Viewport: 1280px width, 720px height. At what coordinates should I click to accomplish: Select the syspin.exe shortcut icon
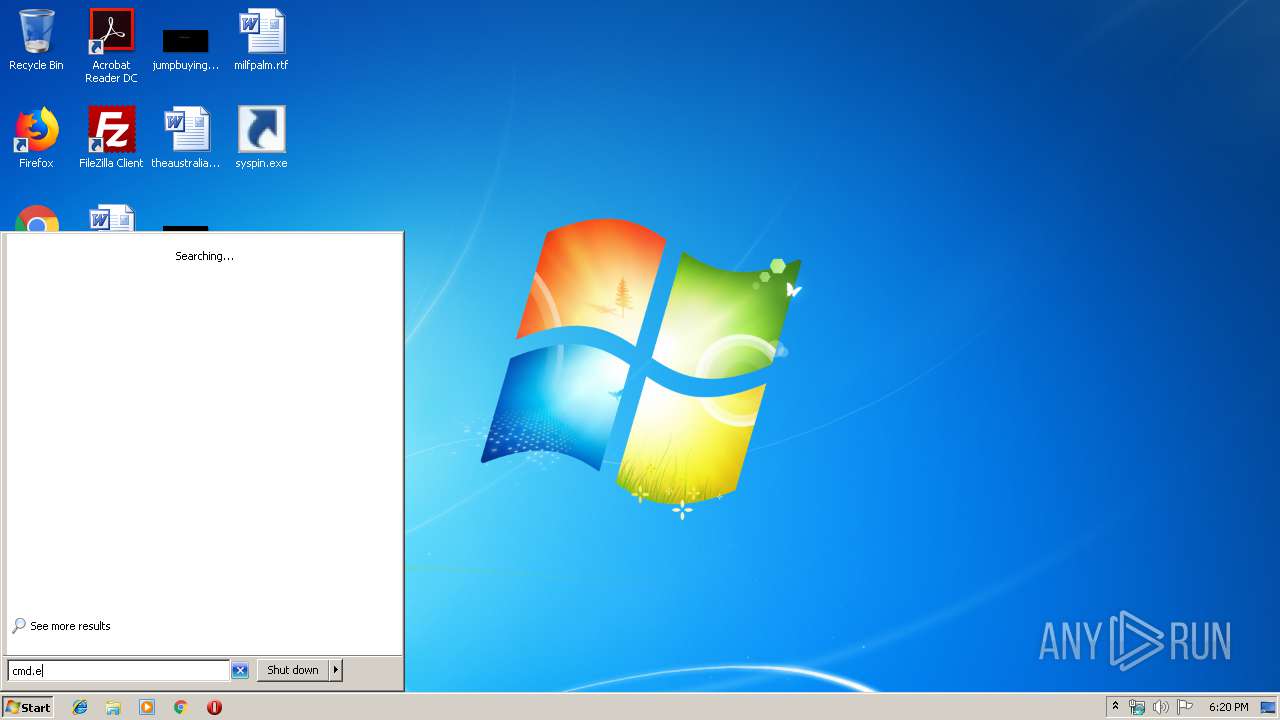261,138
